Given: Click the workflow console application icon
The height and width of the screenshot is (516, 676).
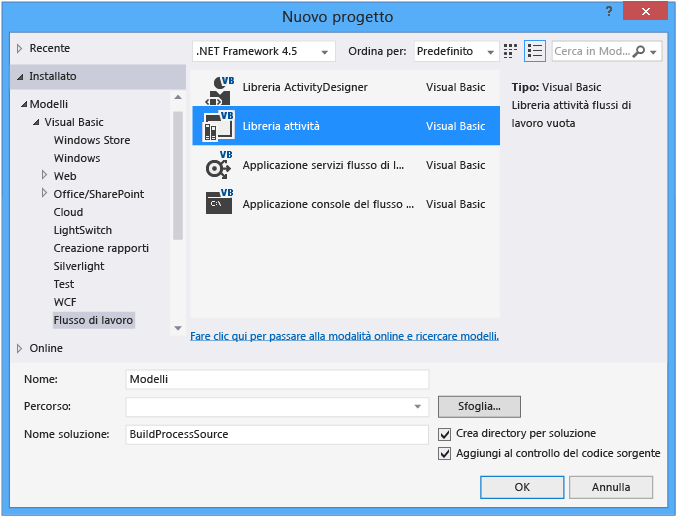Looking at the screenshot, I should tap(219, 202).
